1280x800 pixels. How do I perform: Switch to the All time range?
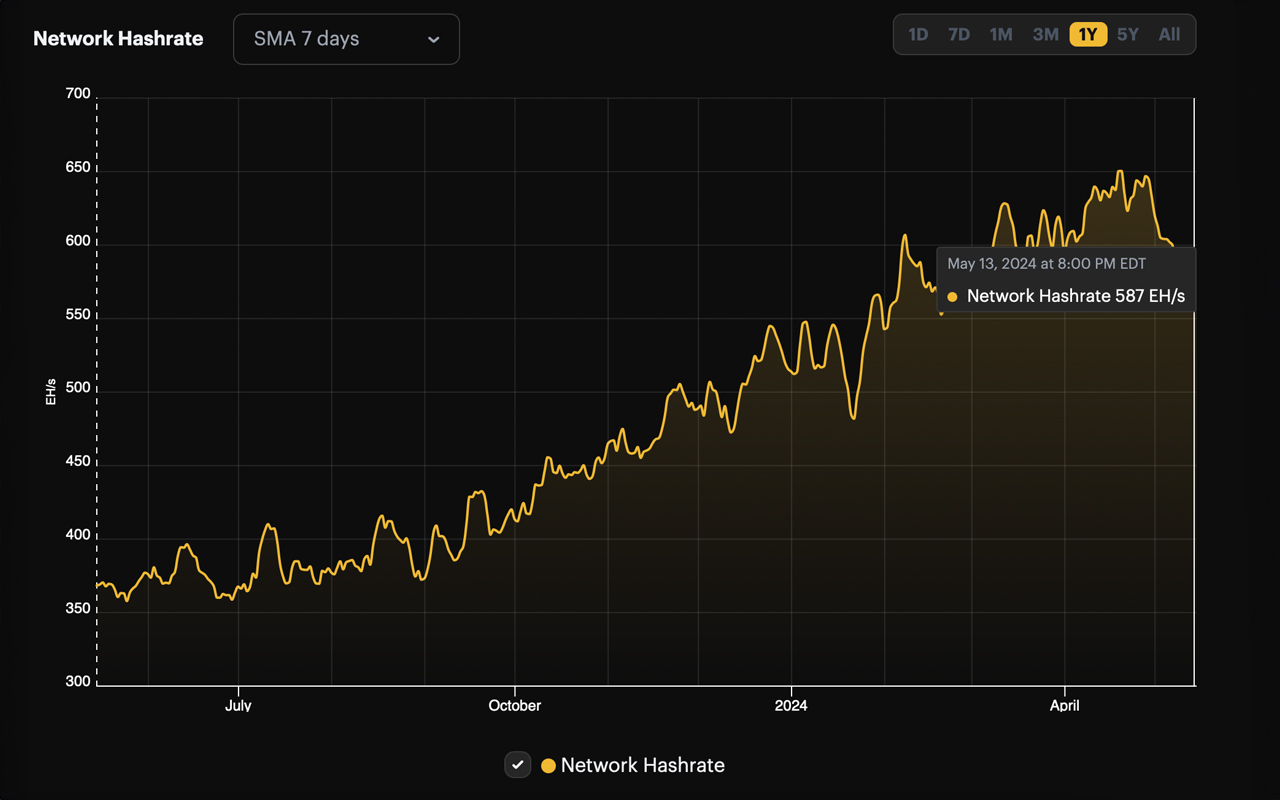pos(1169,33)
